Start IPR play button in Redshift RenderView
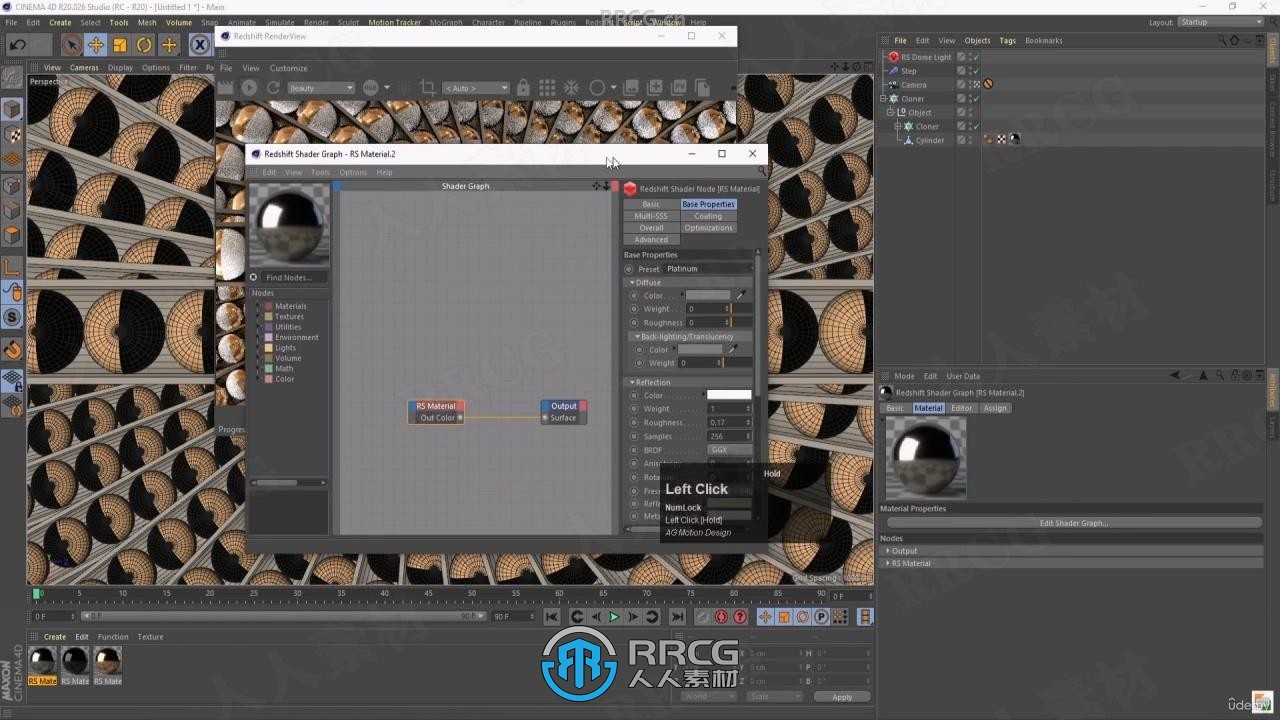 point(249,88)
